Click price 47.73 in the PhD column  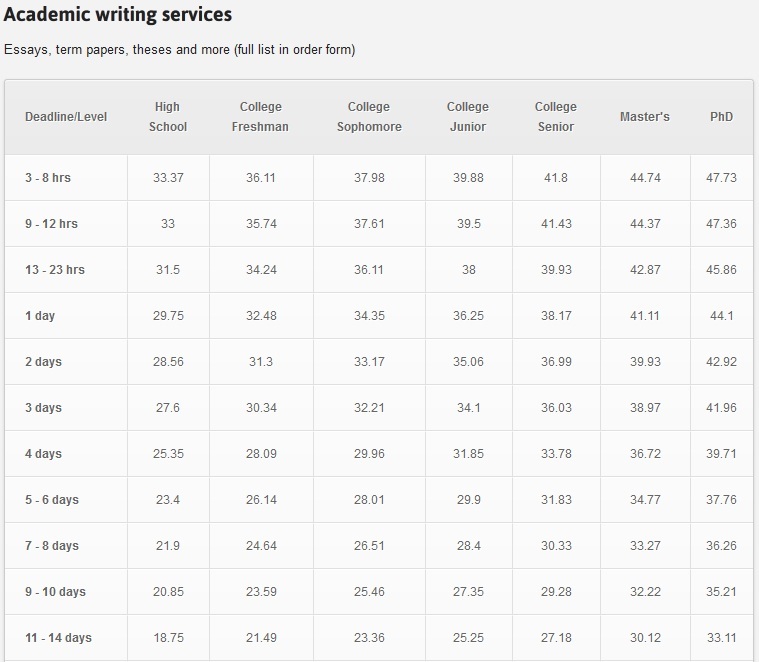coord(721,178)
